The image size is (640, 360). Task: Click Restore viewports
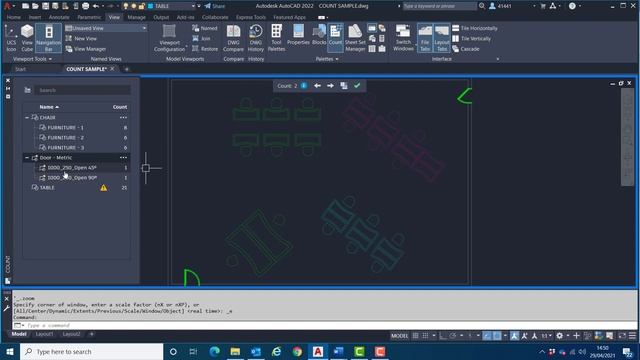coord(205,49)
